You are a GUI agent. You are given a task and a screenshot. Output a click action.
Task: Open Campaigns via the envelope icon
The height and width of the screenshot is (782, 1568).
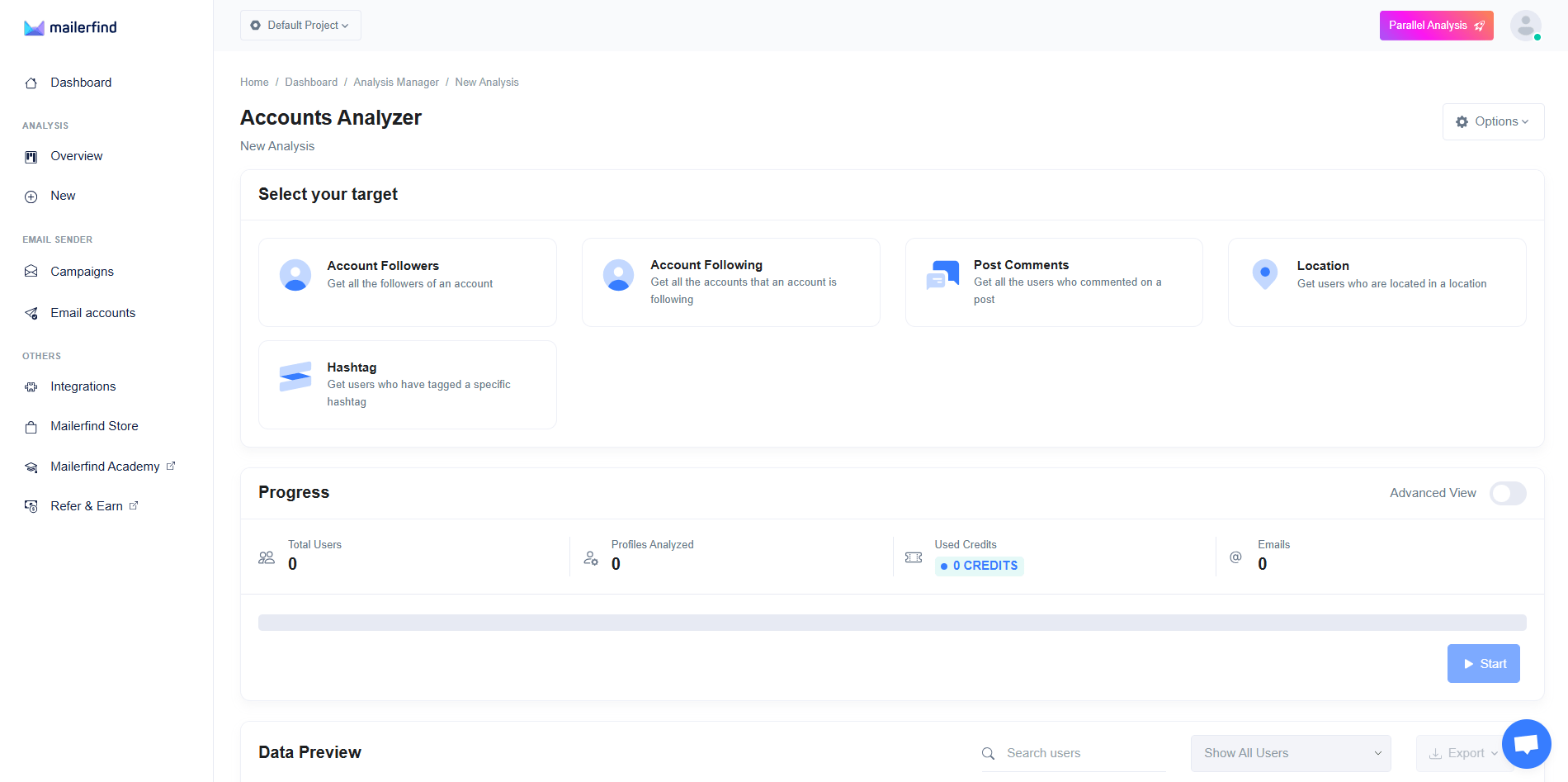pos(31,271)
